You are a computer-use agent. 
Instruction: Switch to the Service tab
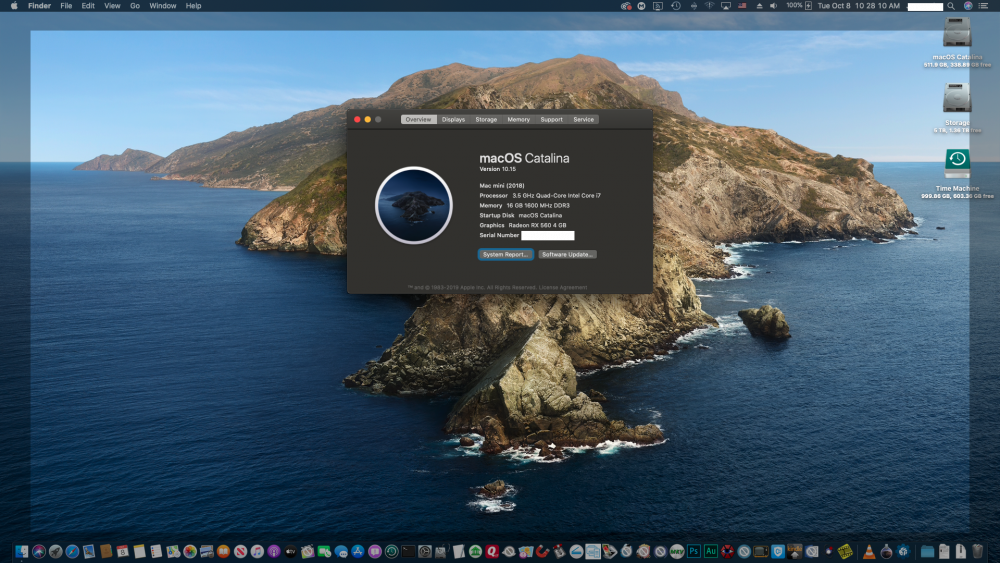(584, 119)
